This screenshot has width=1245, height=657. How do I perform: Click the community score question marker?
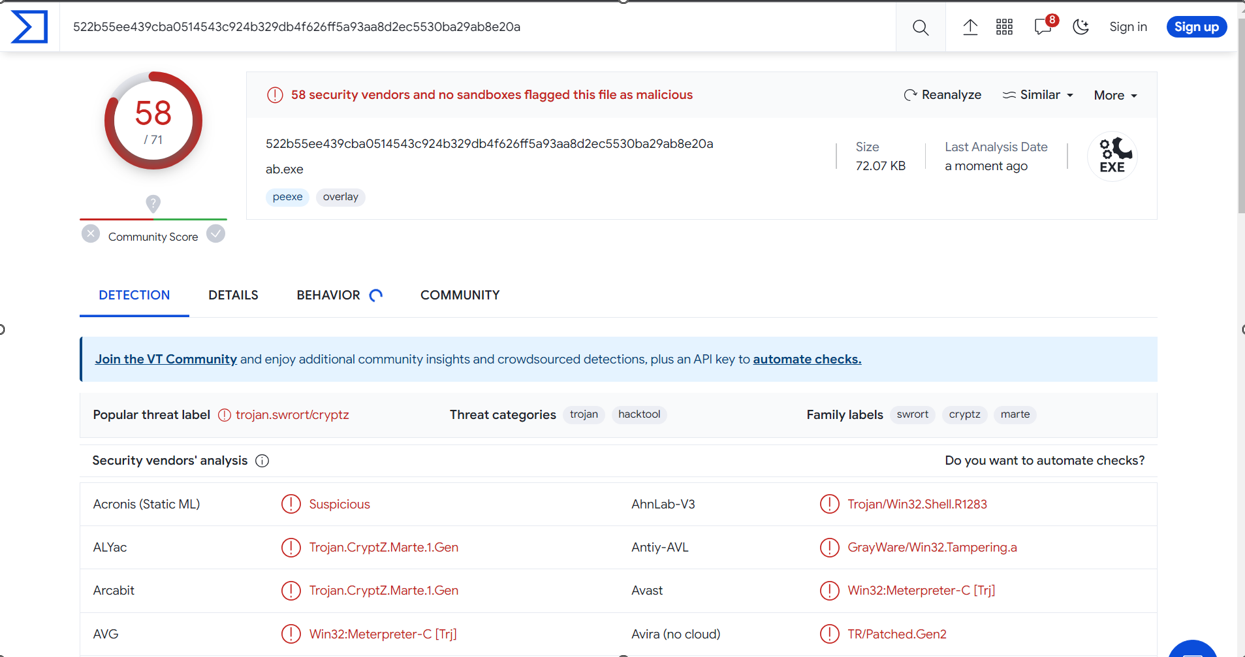[153, 204]
